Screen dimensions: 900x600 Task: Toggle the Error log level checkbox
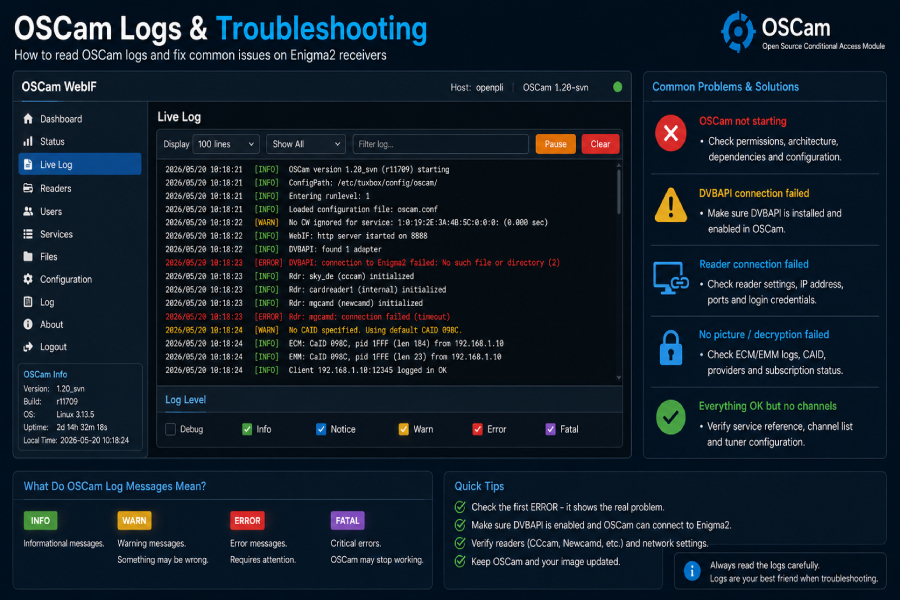point(477,429)
